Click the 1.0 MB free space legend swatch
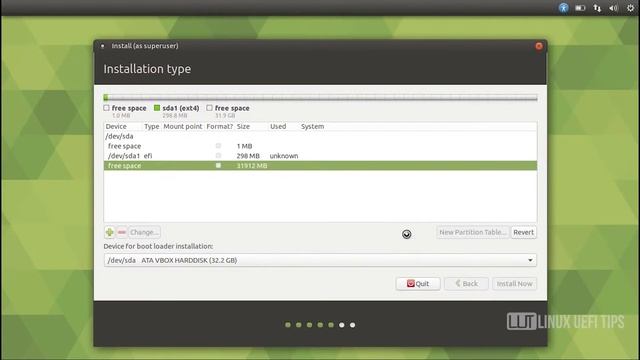This screenshot has width=640, height=360. point(107,108)
